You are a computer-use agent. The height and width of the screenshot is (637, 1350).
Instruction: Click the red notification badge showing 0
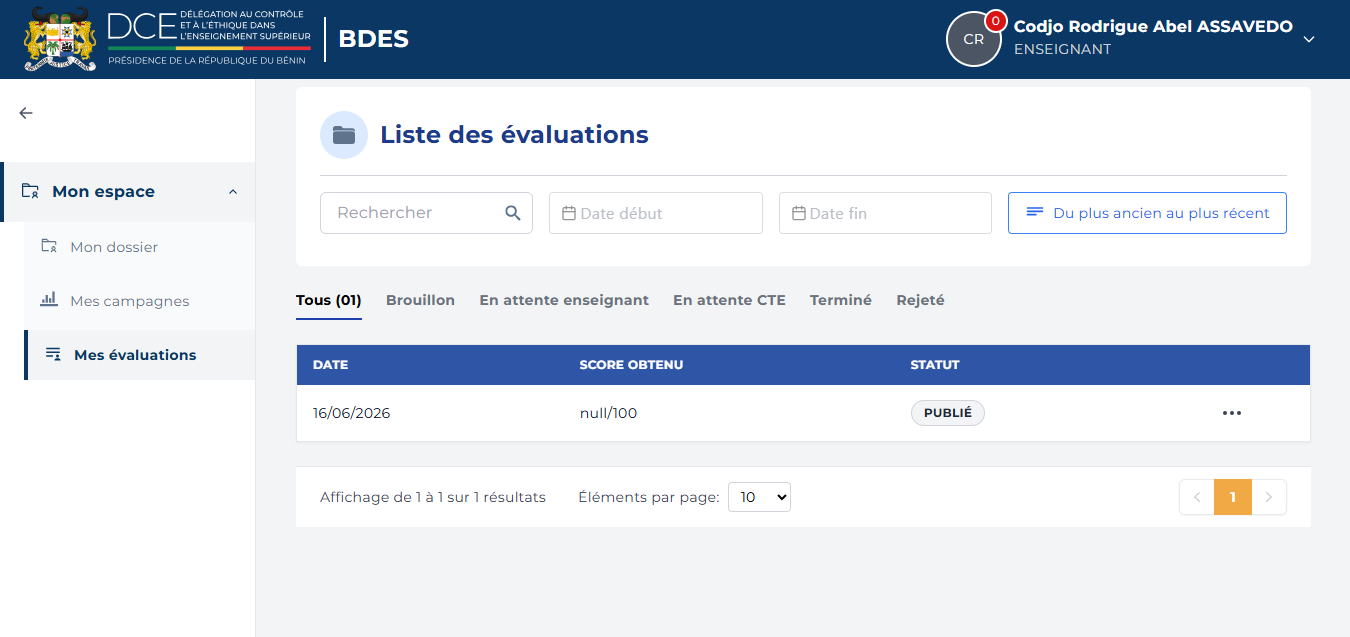tap(995, 21)
